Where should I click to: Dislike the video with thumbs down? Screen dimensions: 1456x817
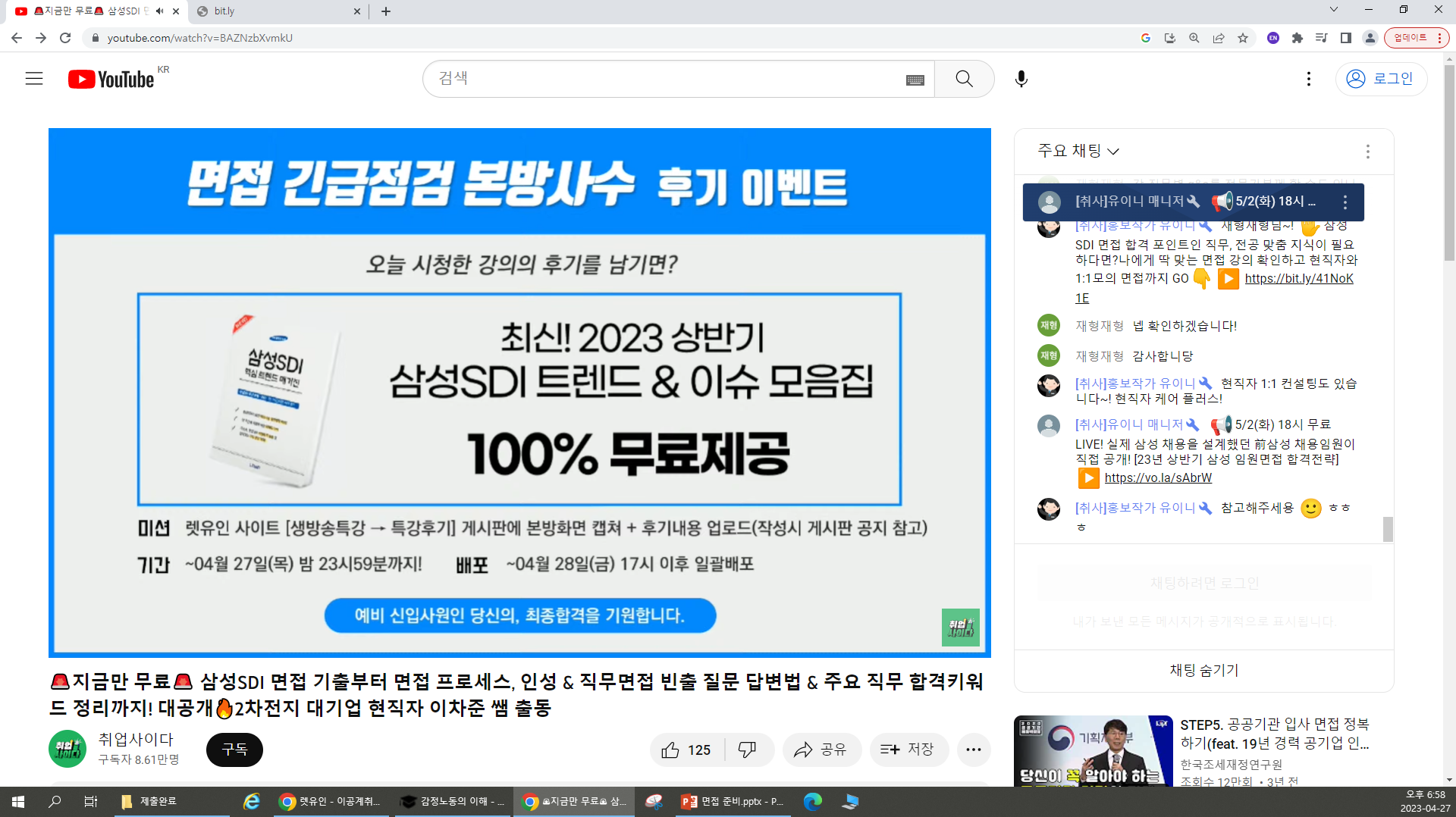pos(748,750)
